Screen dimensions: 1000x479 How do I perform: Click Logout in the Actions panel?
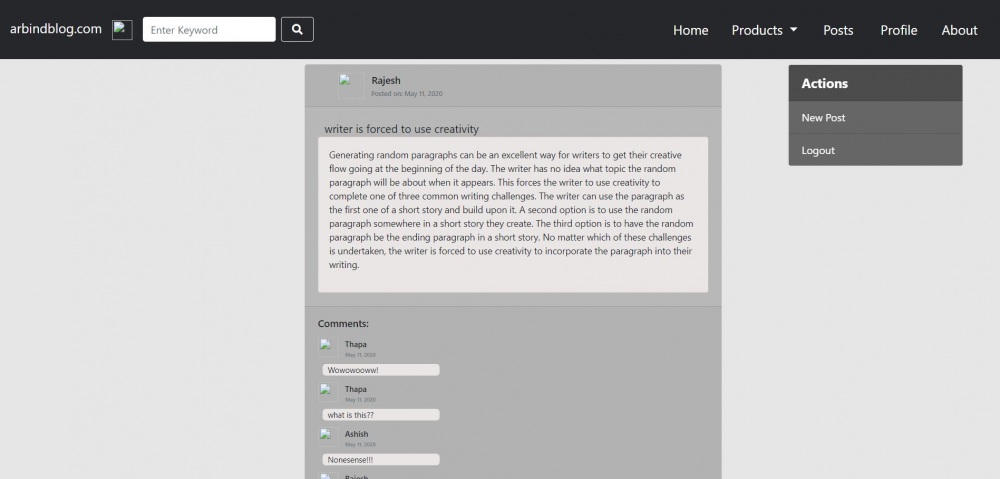(818, 150)
